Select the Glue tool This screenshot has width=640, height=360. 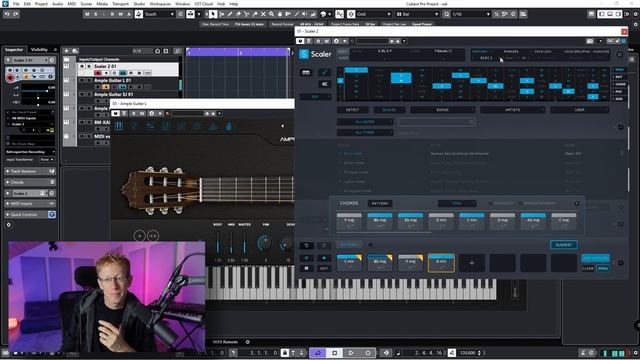[x=255, y=14]
